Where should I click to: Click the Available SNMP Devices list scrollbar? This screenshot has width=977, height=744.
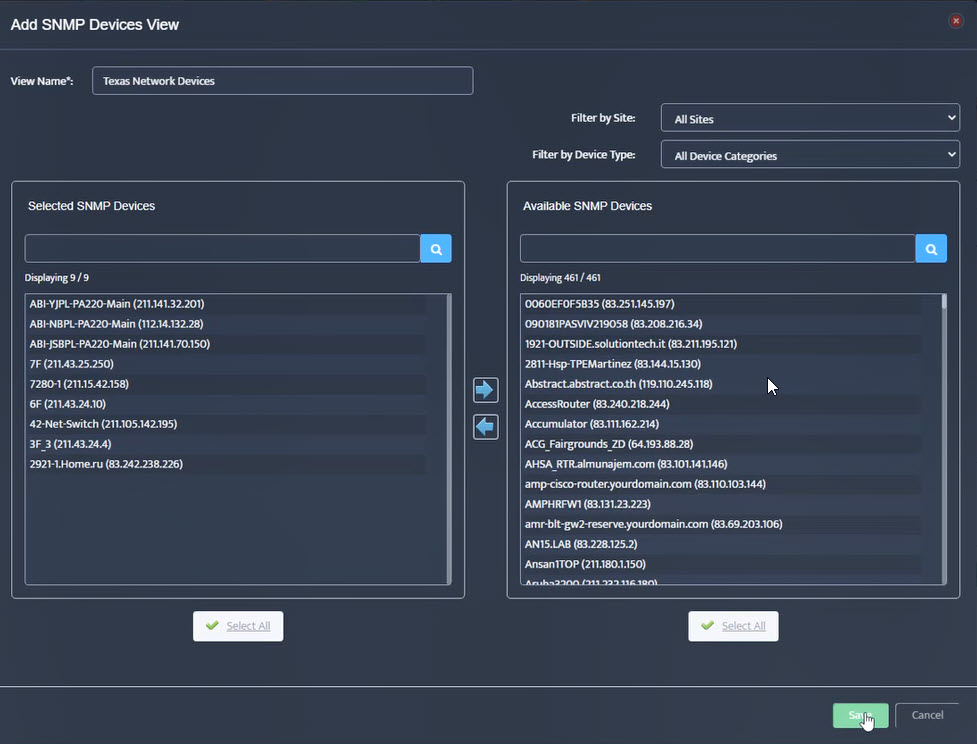(943, 439)
